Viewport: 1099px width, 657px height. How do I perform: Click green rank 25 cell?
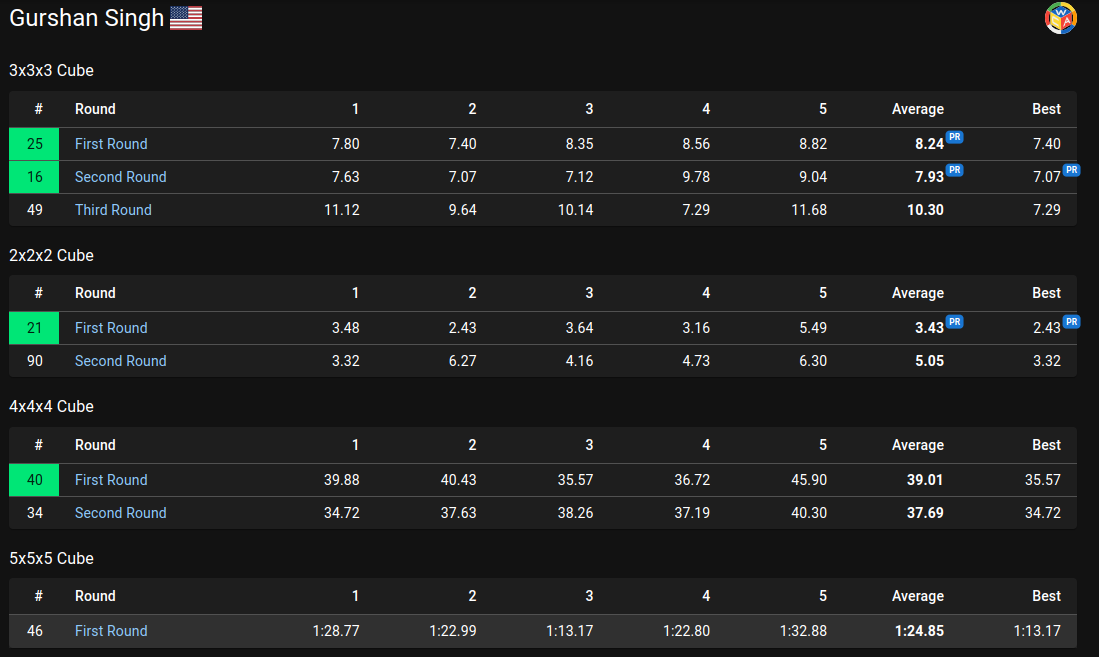34,144
